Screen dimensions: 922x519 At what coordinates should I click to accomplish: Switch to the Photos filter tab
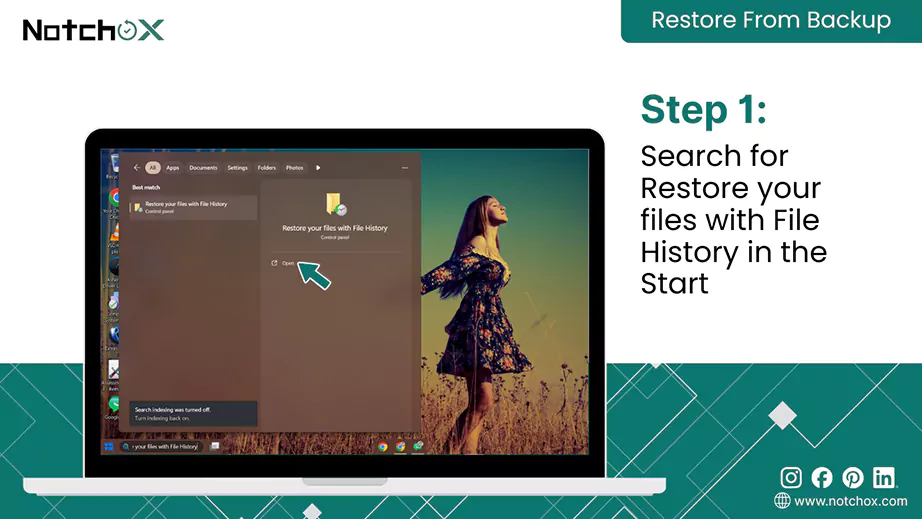(x=295, y=168)
